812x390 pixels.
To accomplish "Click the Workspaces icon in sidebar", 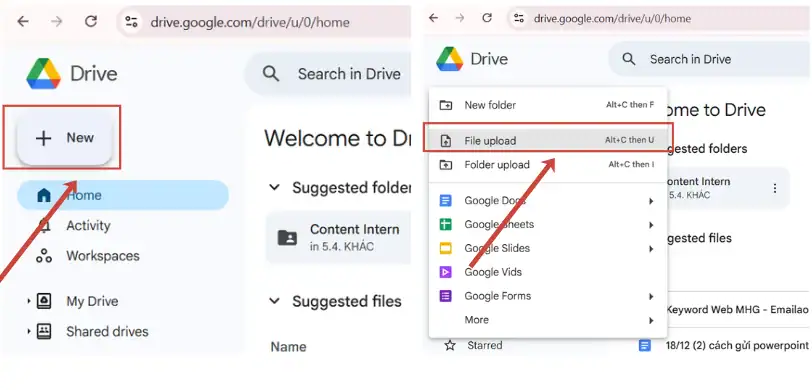I will [44, 256].
